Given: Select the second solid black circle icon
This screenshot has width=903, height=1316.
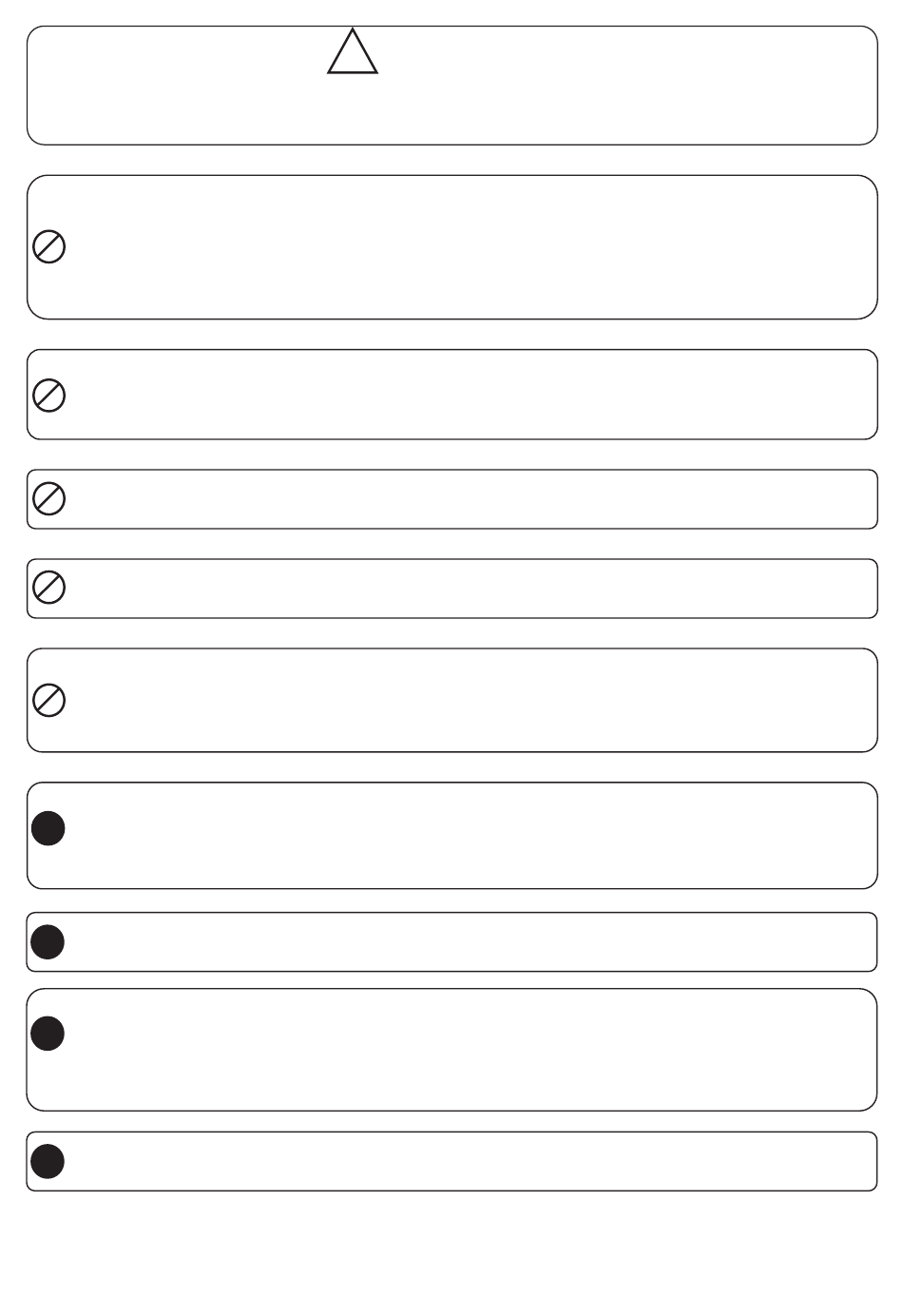Looking at the screenshot, I should (48, 941).
